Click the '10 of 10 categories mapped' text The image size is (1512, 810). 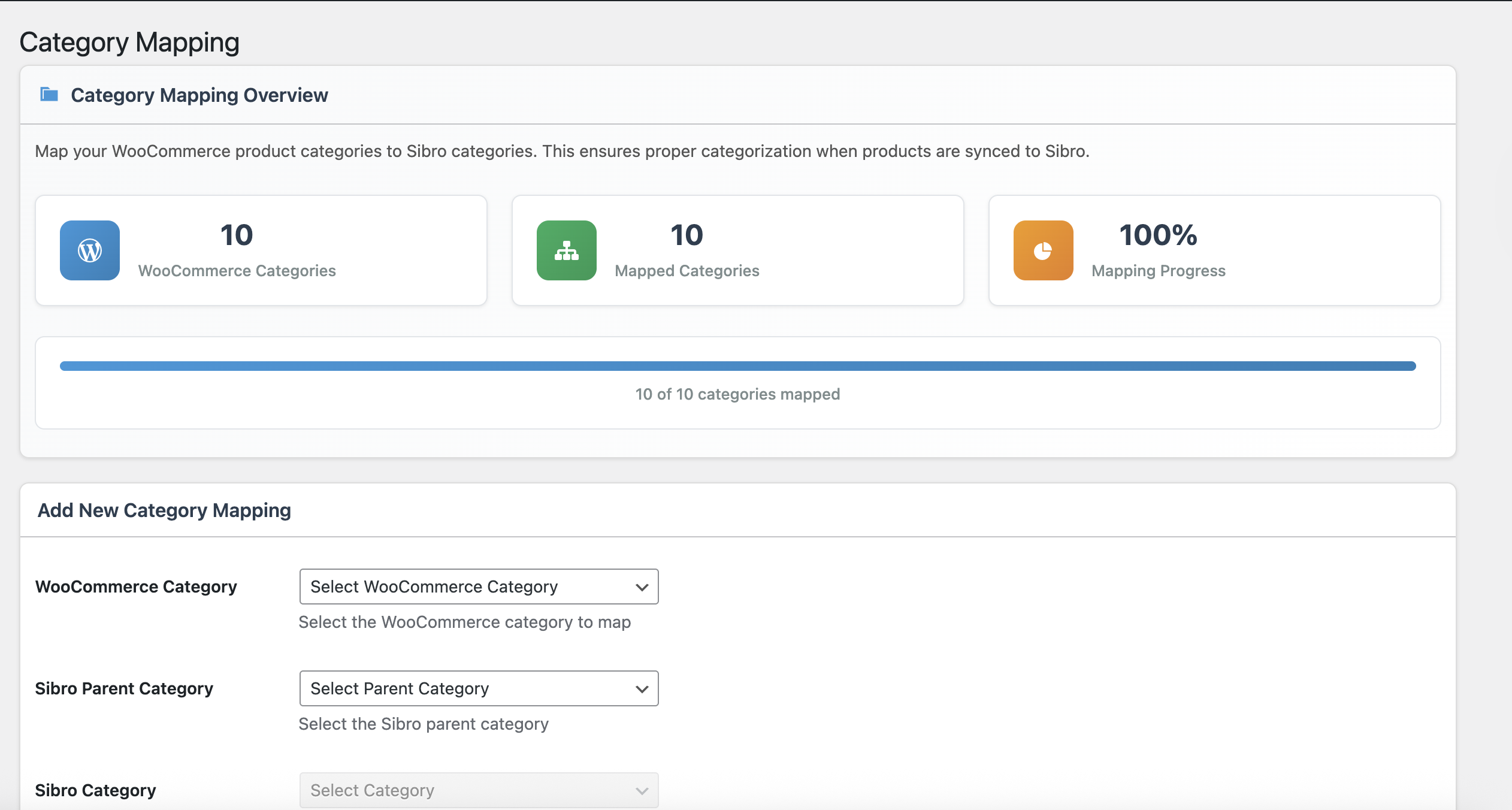point(737,394)
